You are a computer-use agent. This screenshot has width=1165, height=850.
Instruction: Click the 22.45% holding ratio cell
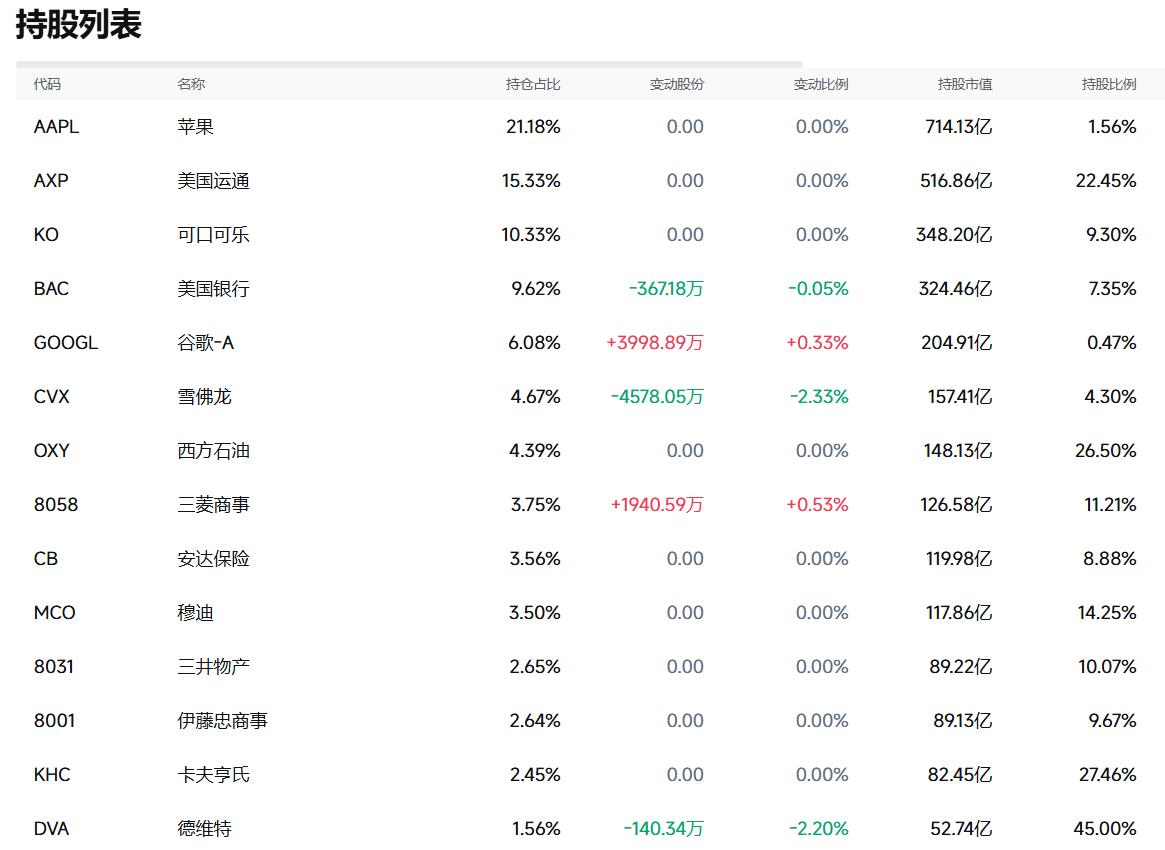click(1106, 181)
